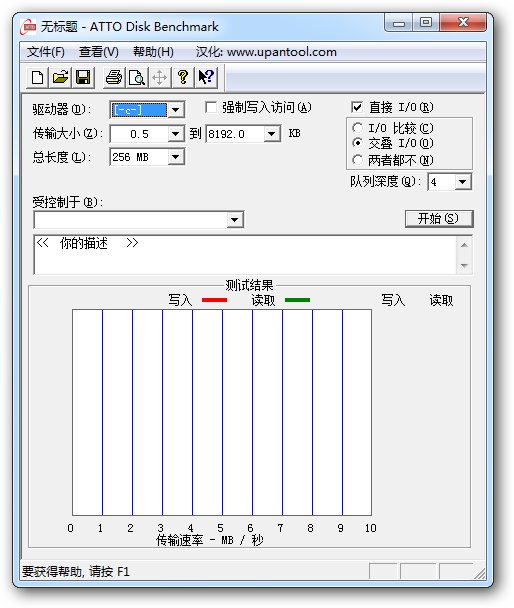Open the 查看(V) menu

coord(98,52)
